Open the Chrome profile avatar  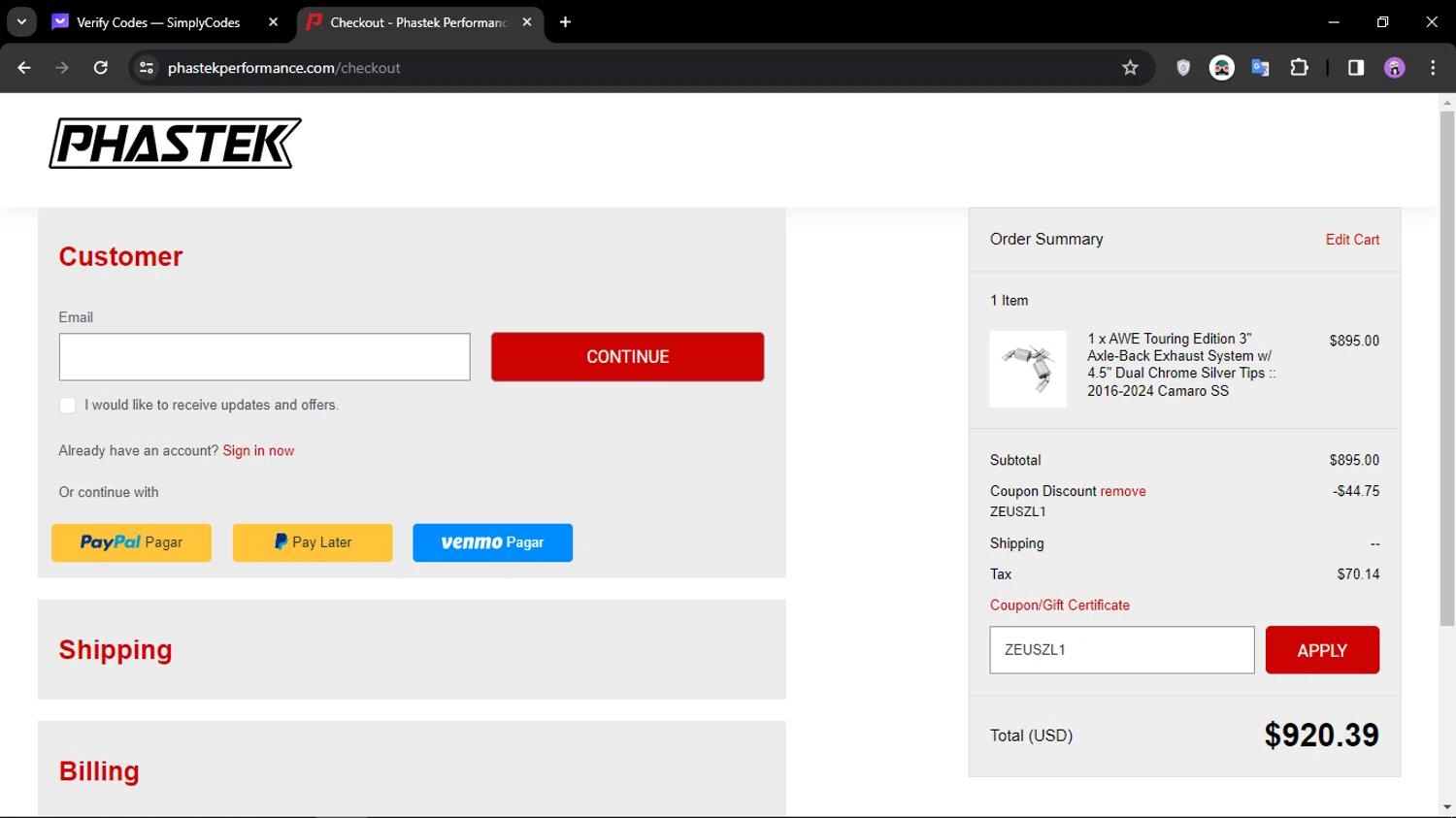[1395, 68]
